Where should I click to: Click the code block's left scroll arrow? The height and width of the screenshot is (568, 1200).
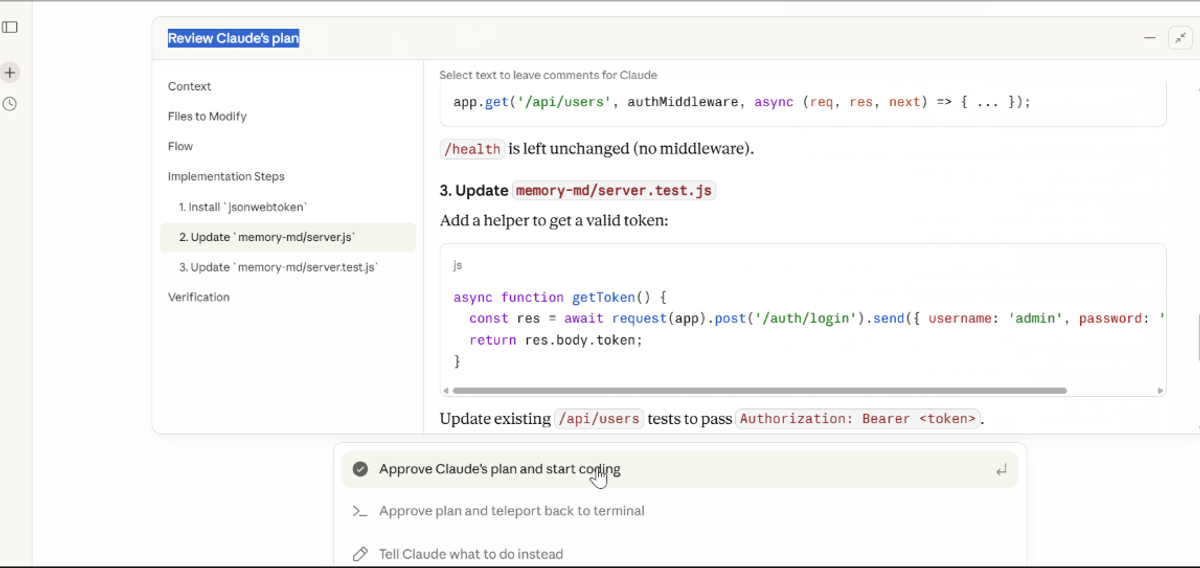click(446, 391)
